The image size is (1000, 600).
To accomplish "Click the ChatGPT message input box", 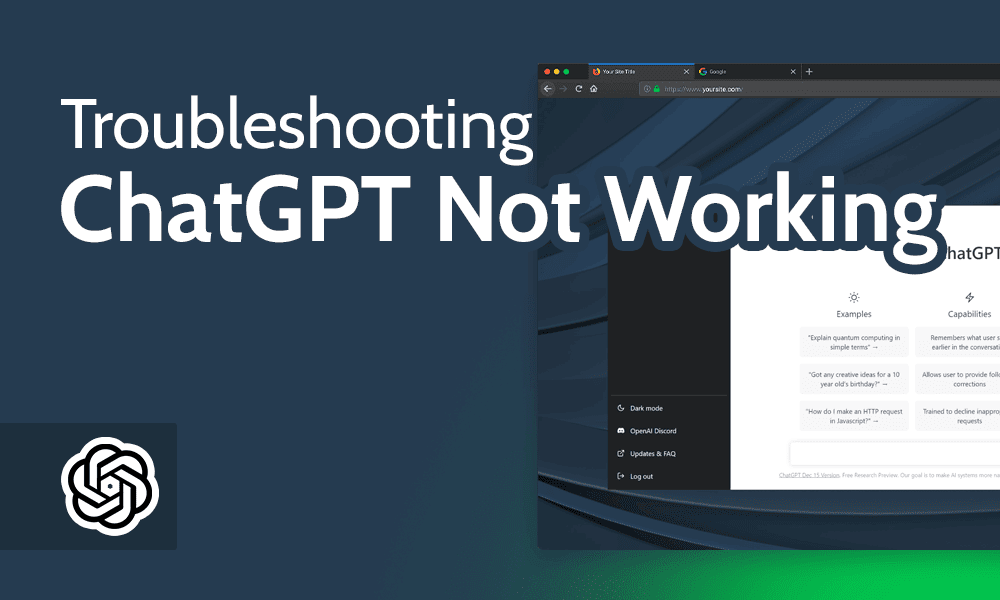I will 900,452.
